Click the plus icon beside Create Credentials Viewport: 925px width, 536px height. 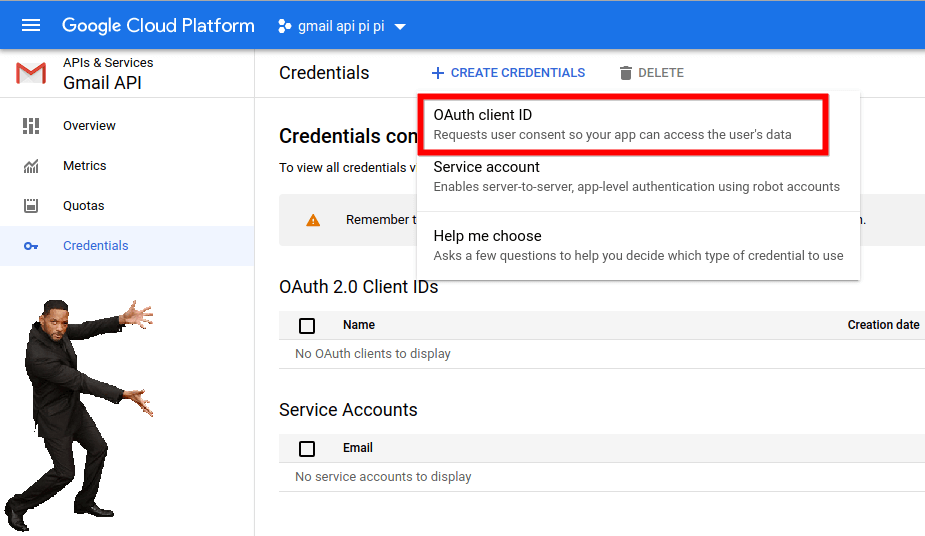(438, 73)
